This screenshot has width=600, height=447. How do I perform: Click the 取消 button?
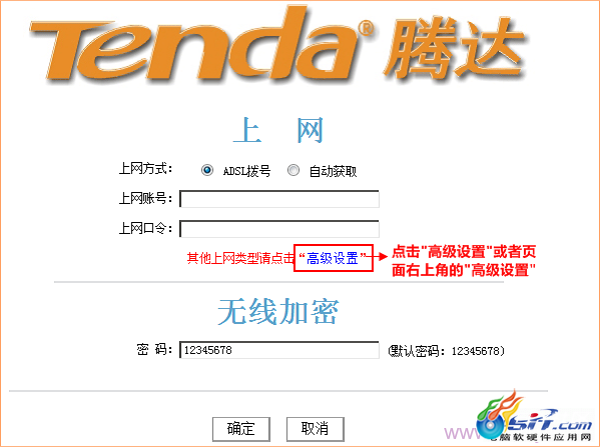coord(315,429)
